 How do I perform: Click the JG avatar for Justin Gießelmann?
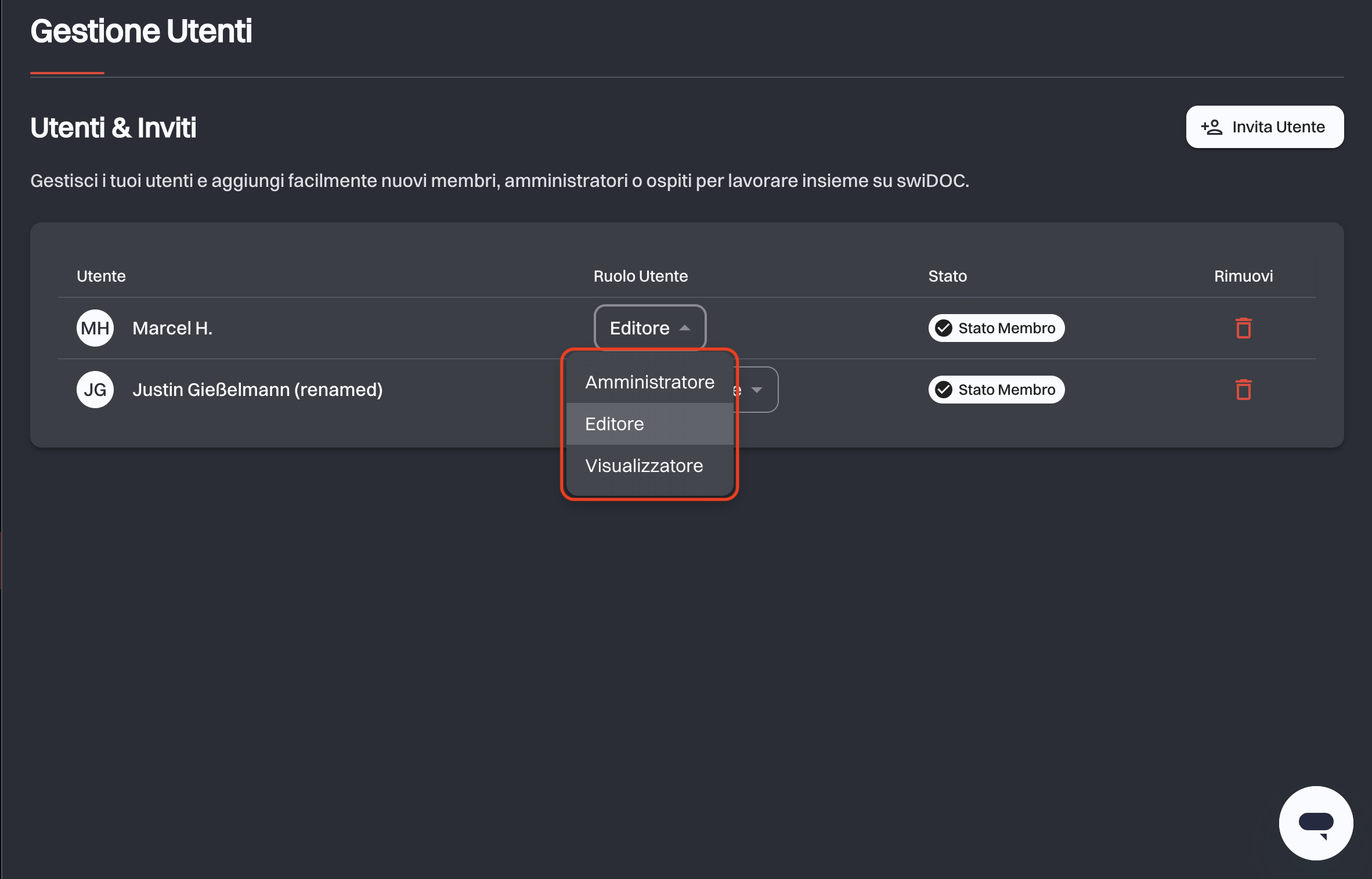pos(95,390)
